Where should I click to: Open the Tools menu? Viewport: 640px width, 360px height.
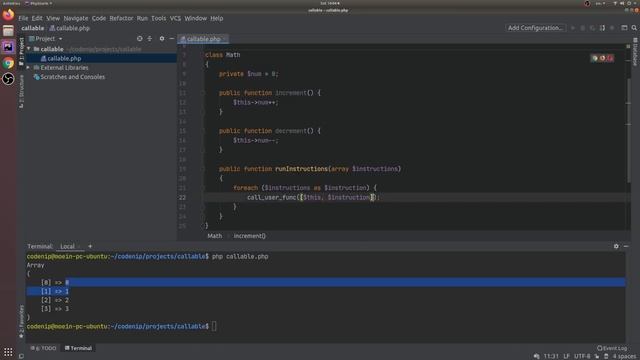coord(159,18)
